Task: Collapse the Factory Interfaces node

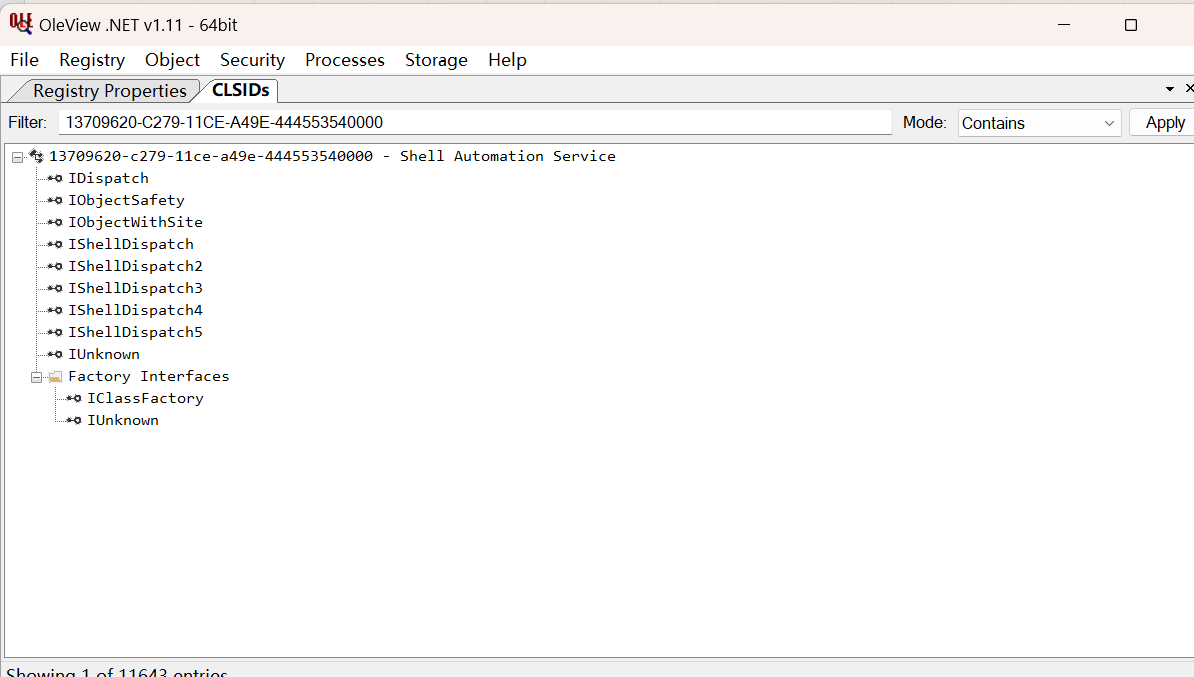Action: (36, 377)
